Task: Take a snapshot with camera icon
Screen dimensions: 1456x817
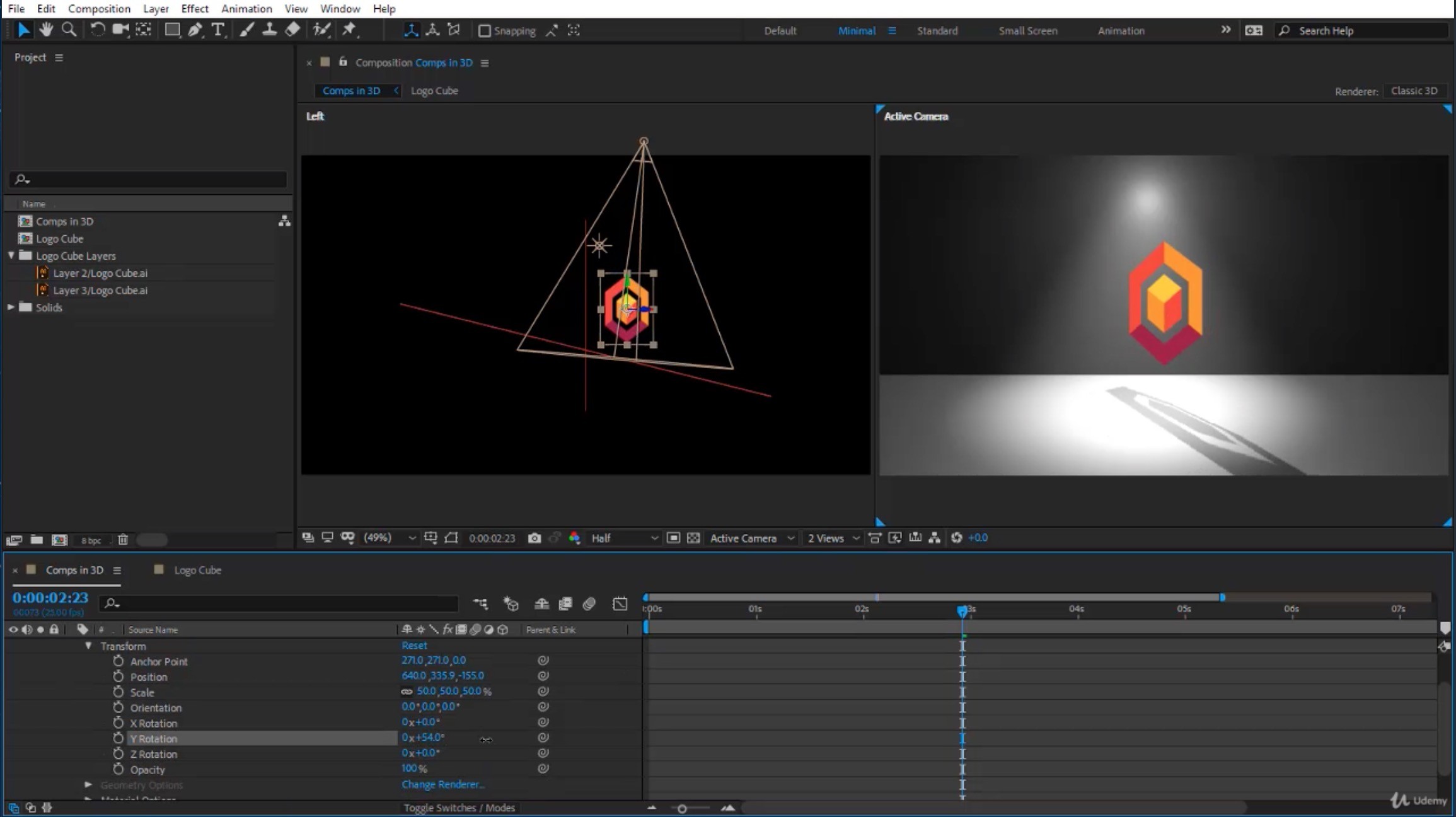Action: coord(534,538)
